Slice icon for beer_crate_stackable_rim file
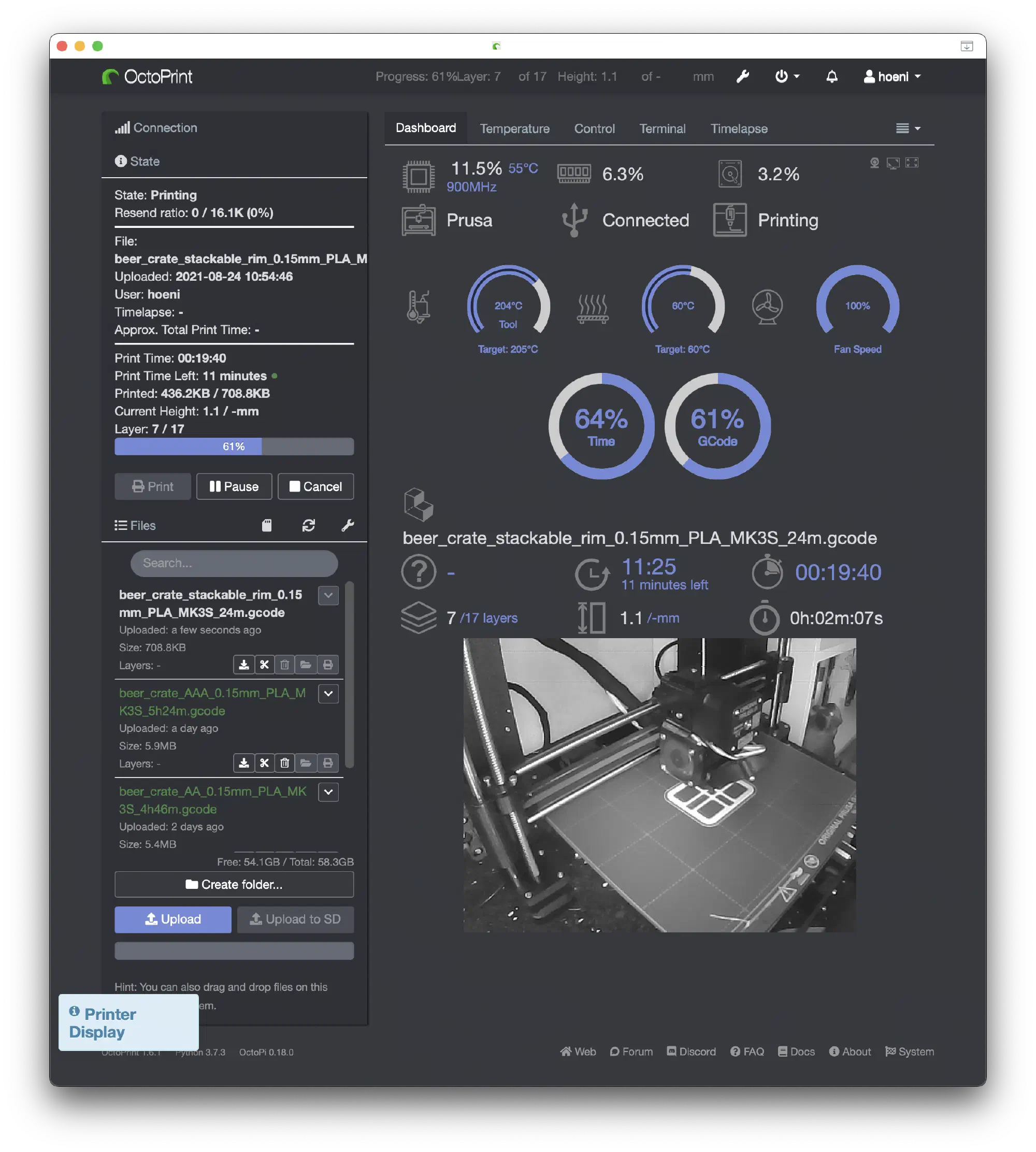The width and height of the screenshot is (1036, 1152). coord(264,664)
